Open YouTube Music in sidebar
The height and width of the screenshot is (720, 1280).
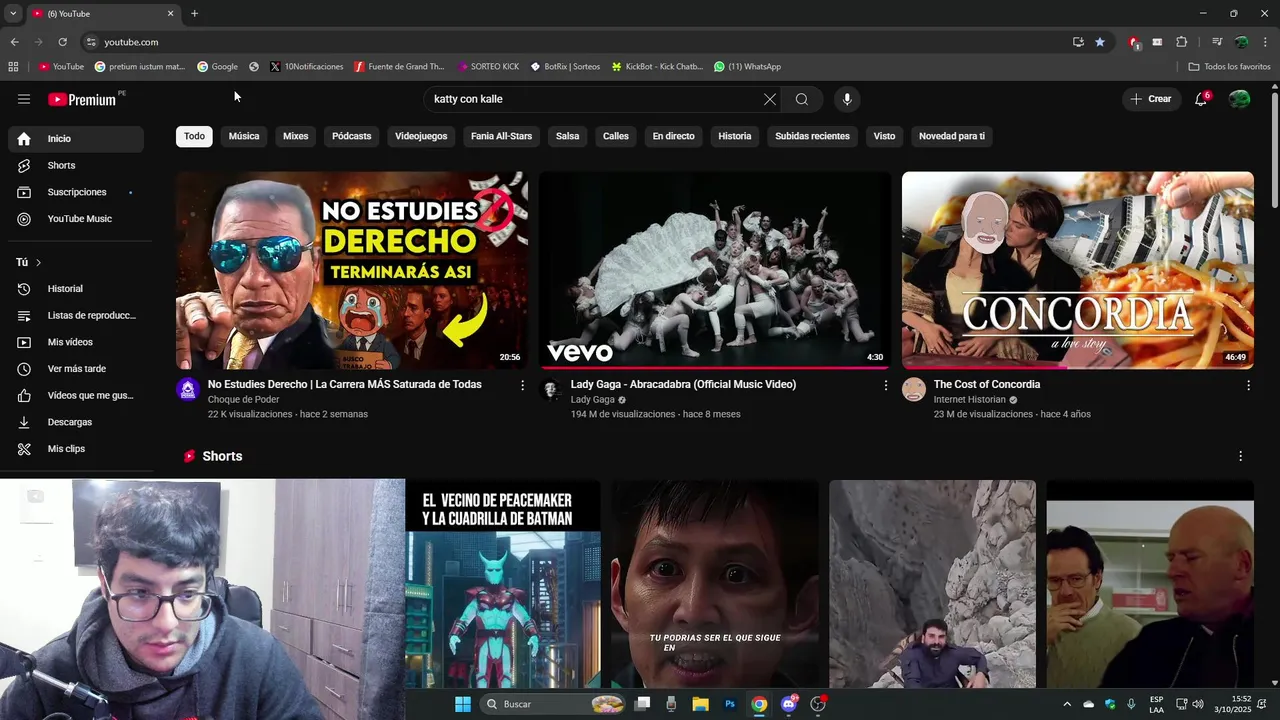76,219
